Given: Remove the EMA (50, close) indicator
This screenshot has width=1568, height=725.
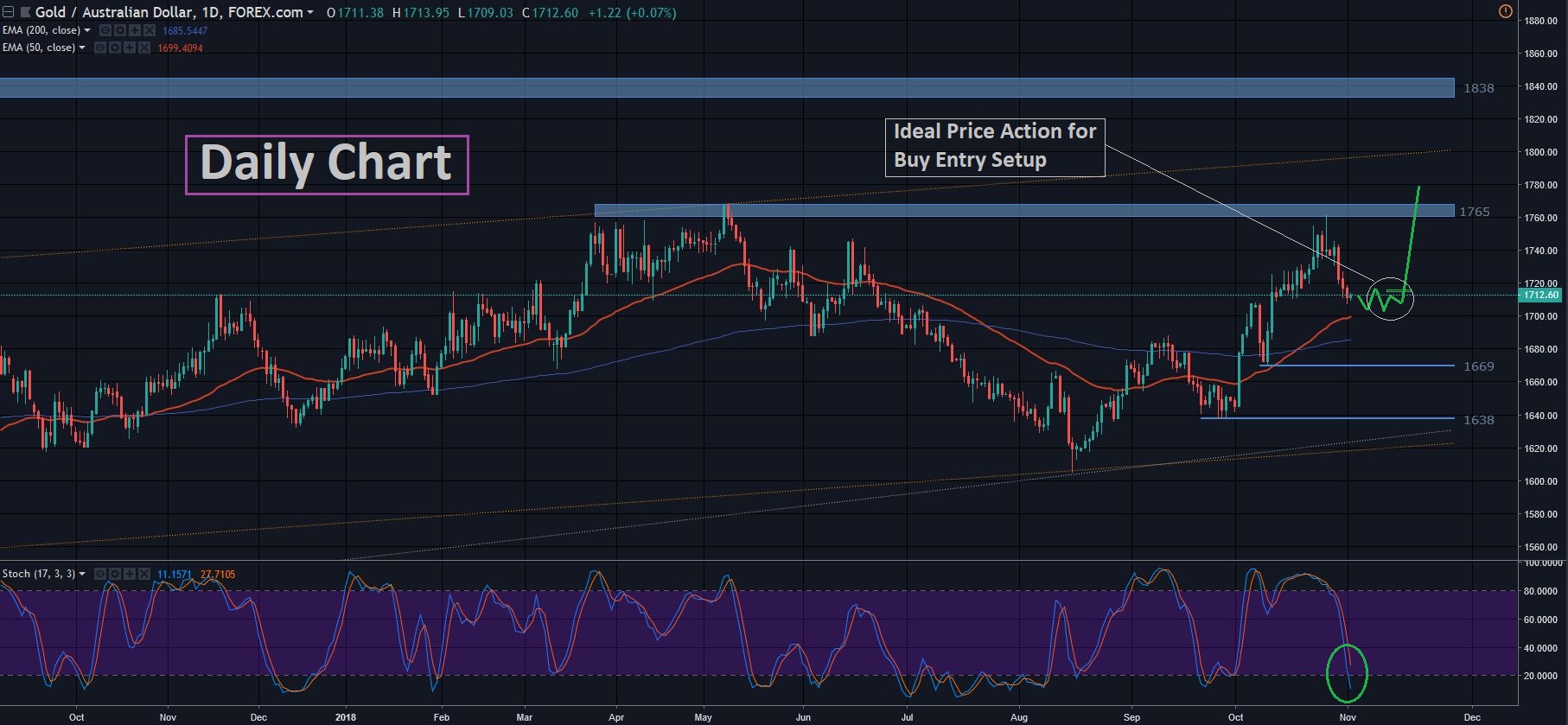Looking at the screenshot, I should click(145, 48).
